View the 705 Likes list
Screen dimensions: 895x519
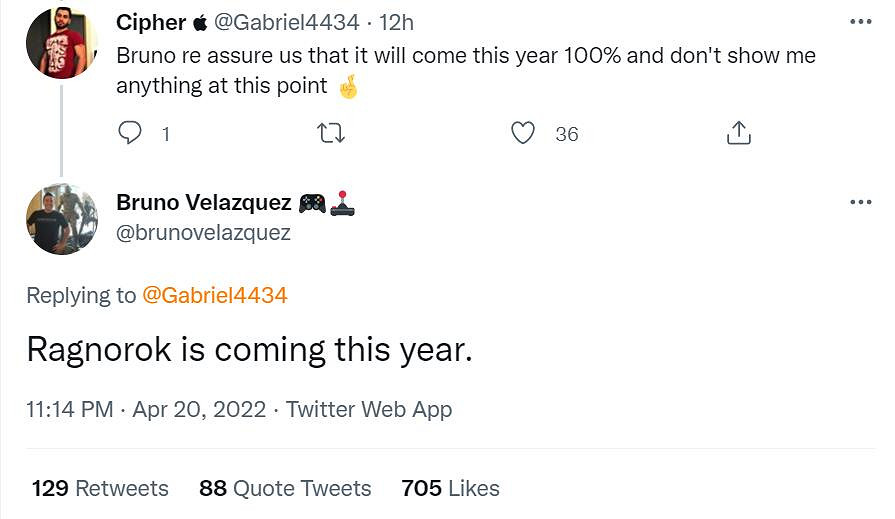(450, 488)
